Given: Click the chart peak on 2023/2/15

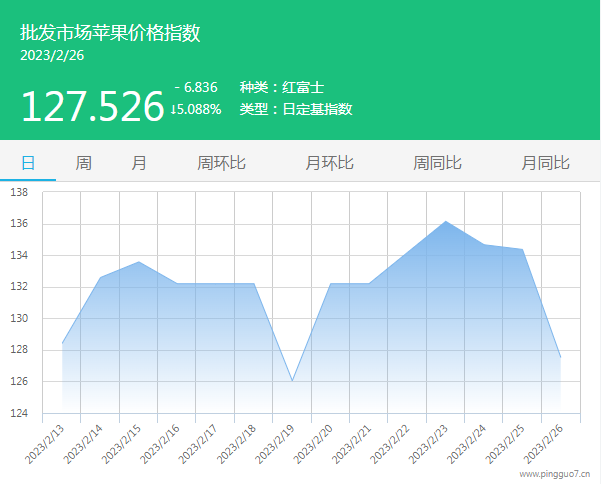Looking at the screenshot, I should click(x=139, y=262).
